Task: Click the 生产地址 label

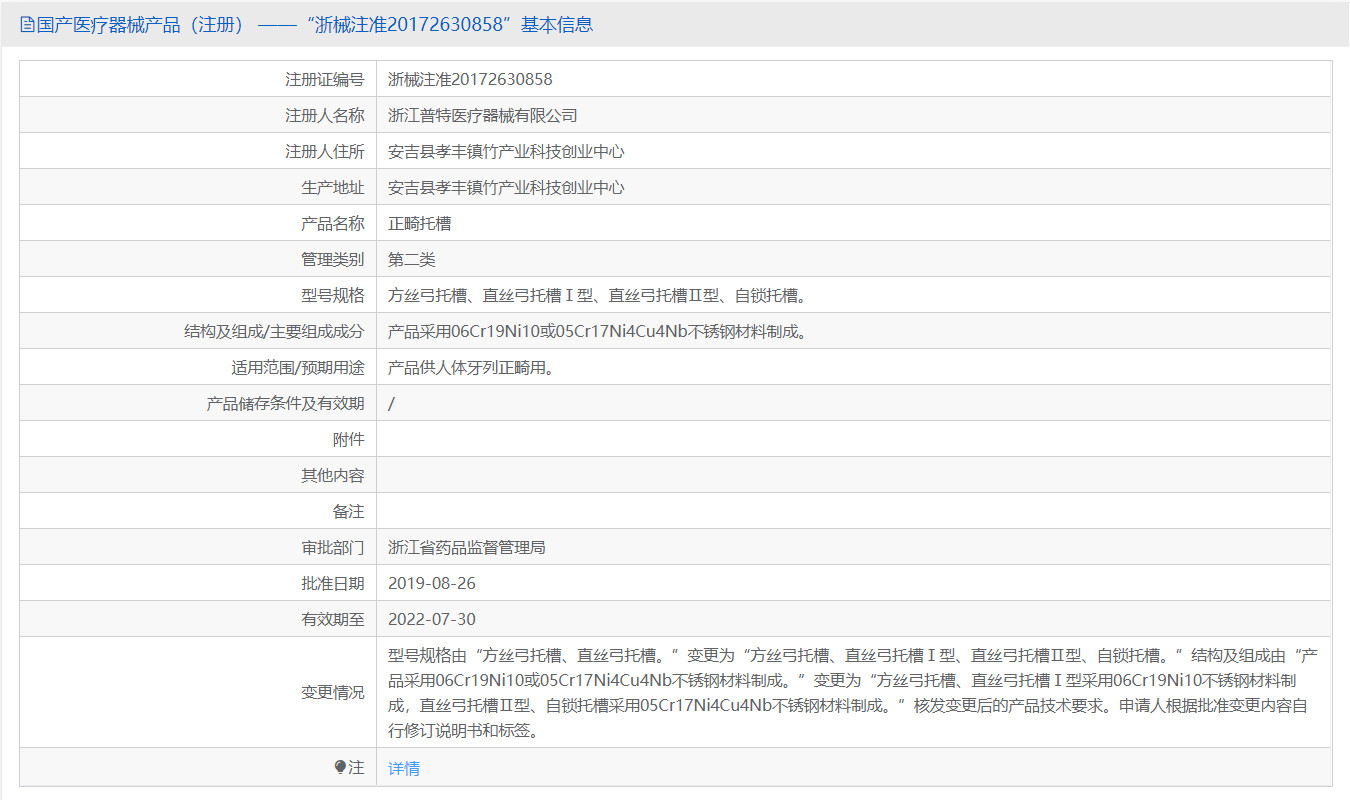Action: (x=333, y=187)
